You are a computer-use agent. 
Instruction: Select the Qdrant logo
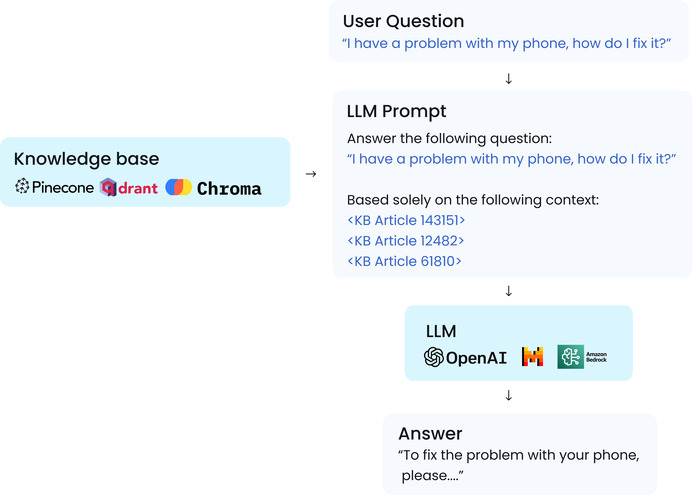pyautogui.click(x=129, y=187)
